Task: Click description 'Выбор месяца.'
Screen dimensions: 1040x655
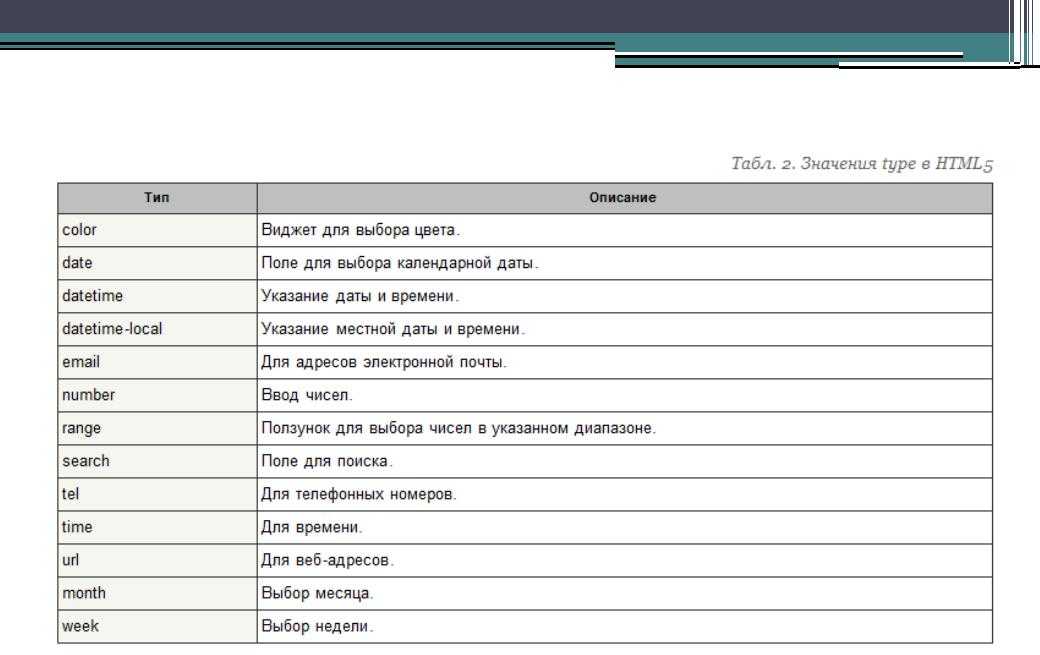Action: click(318, 593)
